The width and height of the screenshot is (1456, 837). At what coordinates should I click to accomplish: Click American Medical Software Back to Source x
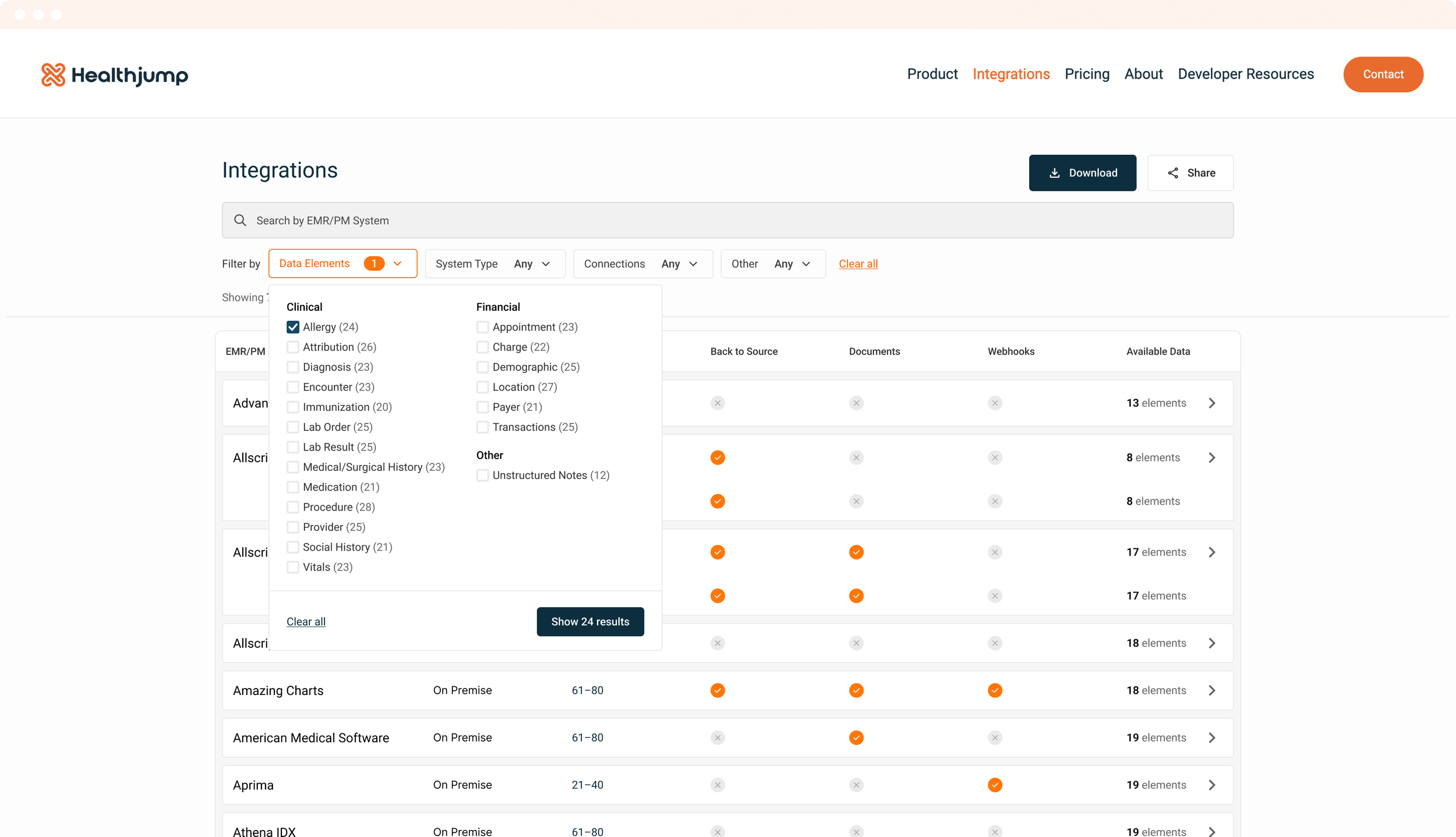point(718,737)
